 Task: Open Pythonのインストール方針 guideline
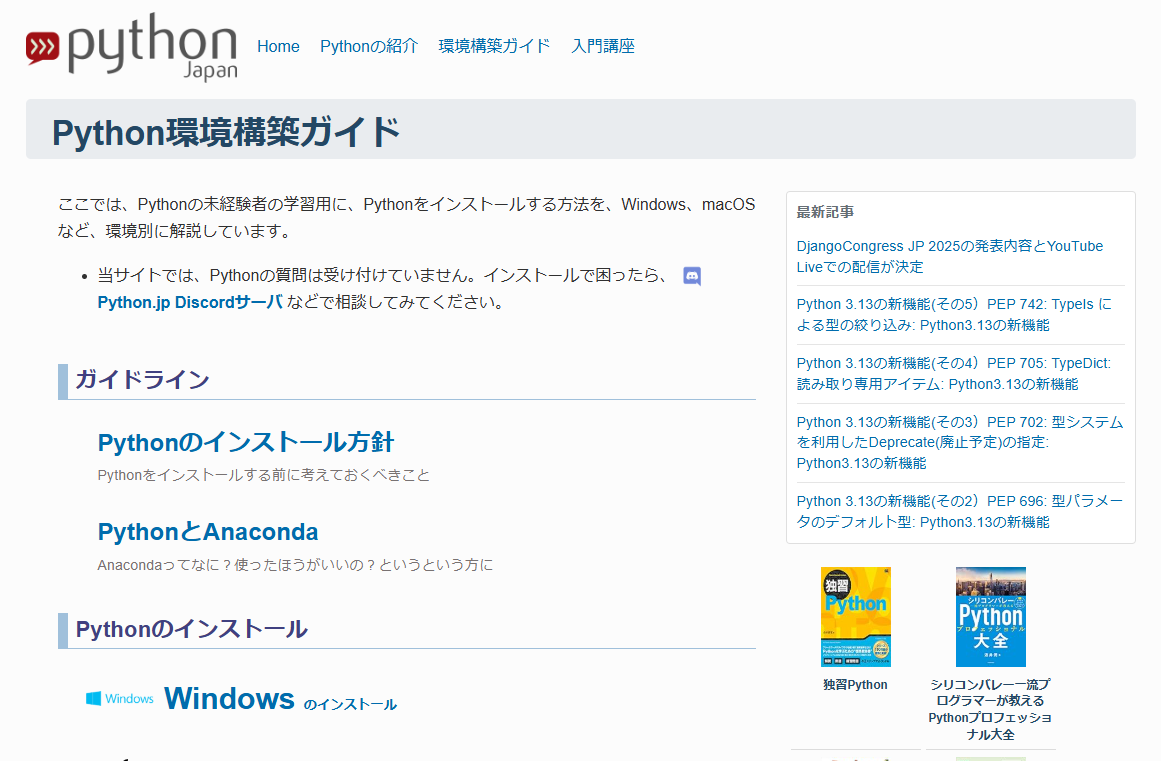click(x=246, y=442)
